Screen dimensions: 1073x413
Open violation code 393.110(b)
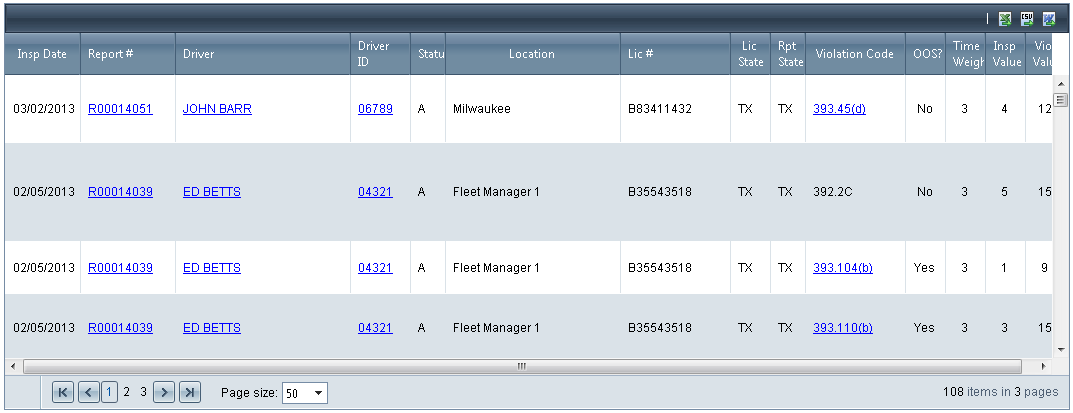842,328
